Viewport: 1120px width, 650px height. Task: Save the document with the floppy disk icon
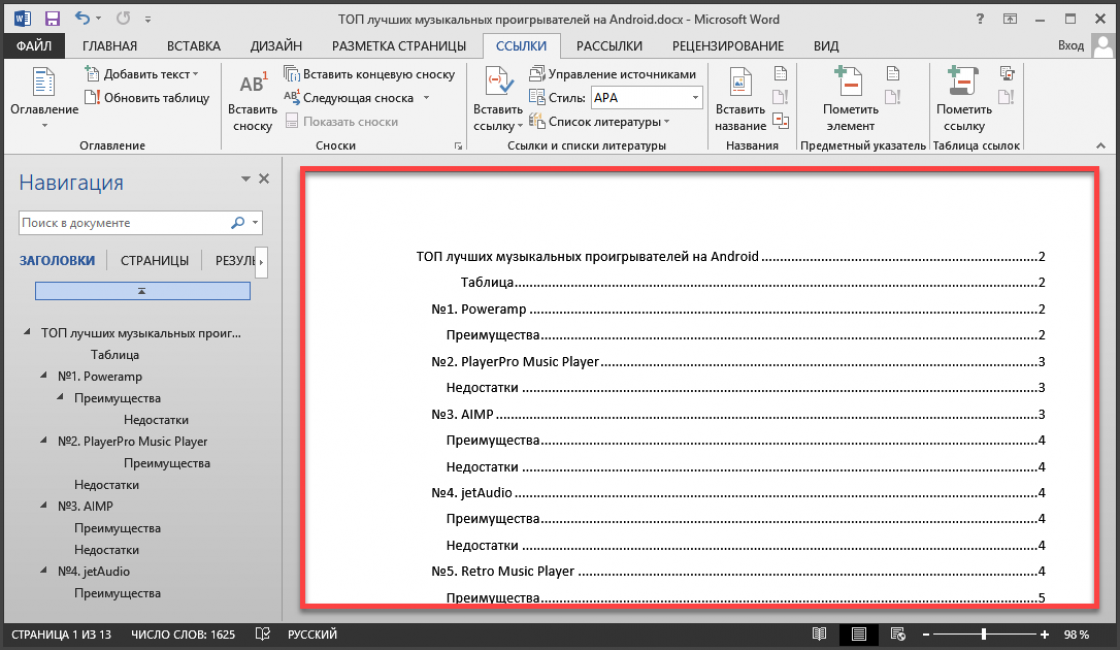[52, 19]
